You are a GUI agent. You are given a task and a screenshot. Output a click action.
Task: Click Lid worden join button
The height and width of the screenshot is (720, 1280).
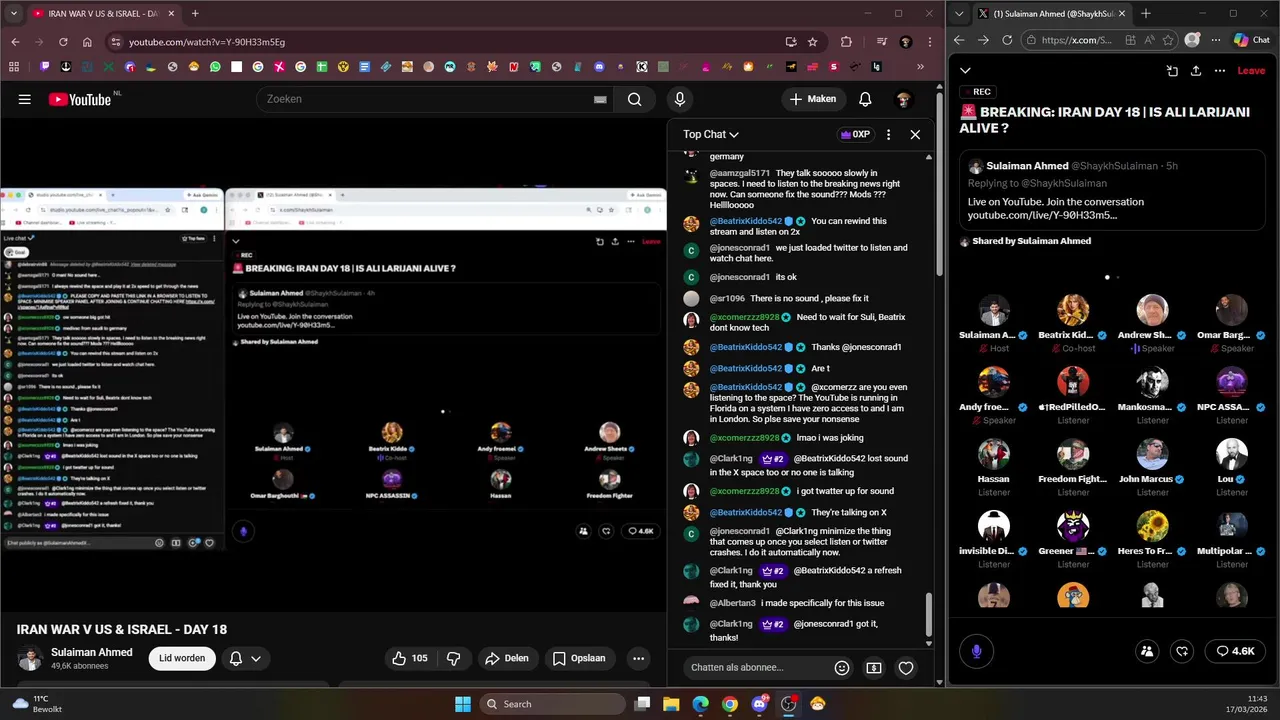(182, 658)
